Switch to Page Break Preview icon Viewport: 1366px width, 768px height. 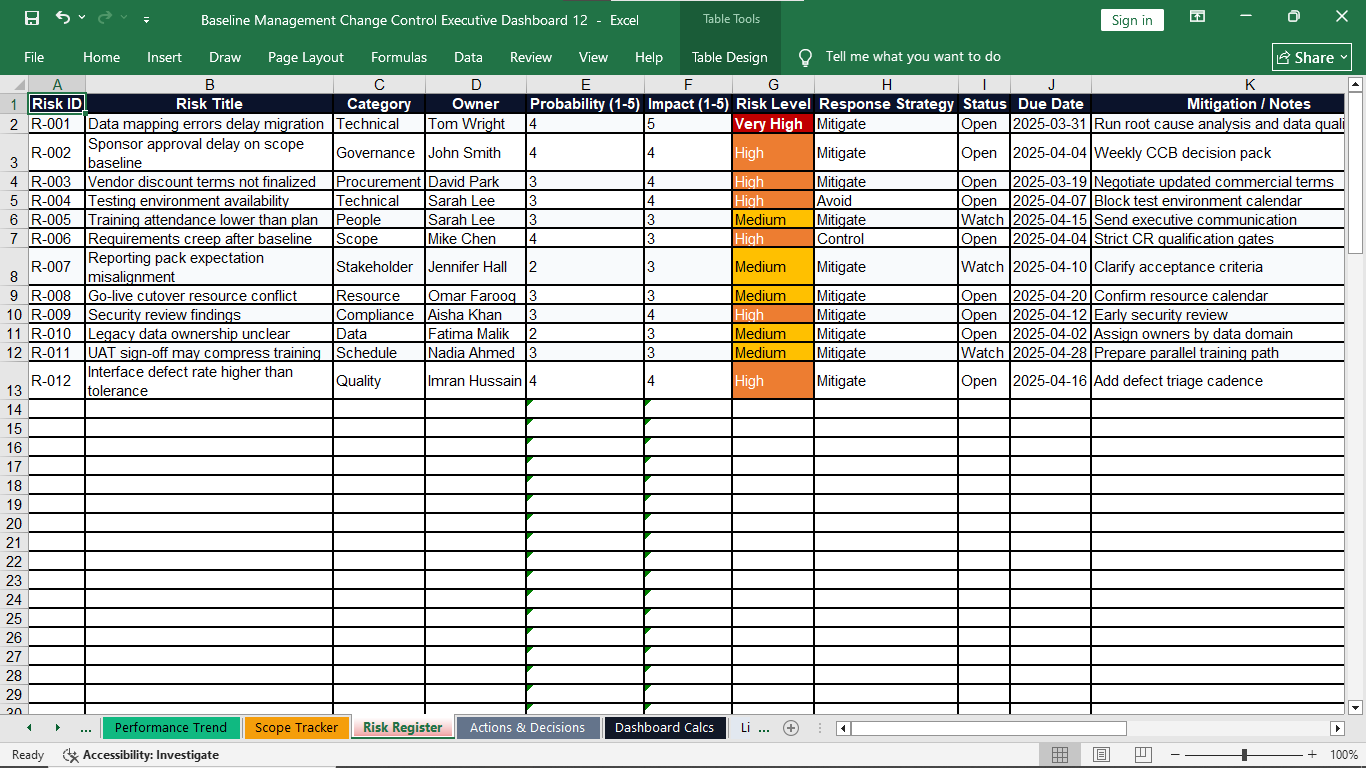(x=1142, y=755)
